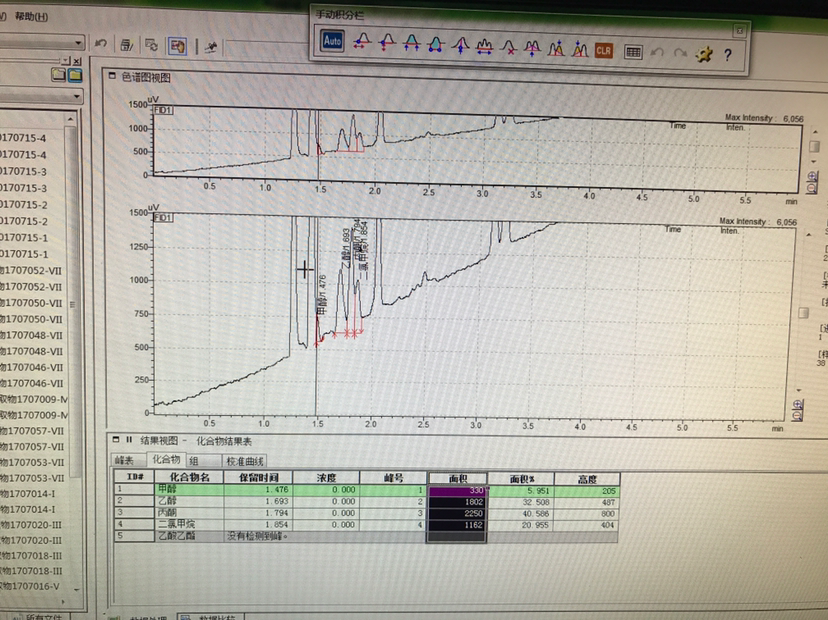Click the 保留时间 column header
The height and width of the screenshot is (620, 828).
tap(258, 477)
